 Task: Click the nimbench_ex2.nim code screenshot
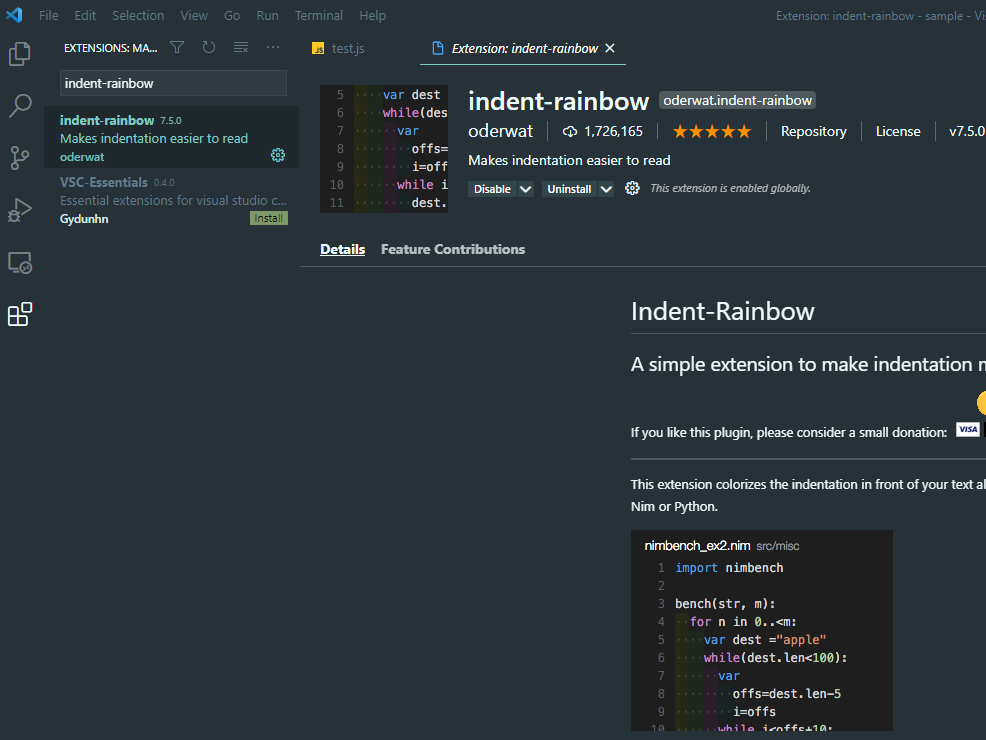pos(762,630)
